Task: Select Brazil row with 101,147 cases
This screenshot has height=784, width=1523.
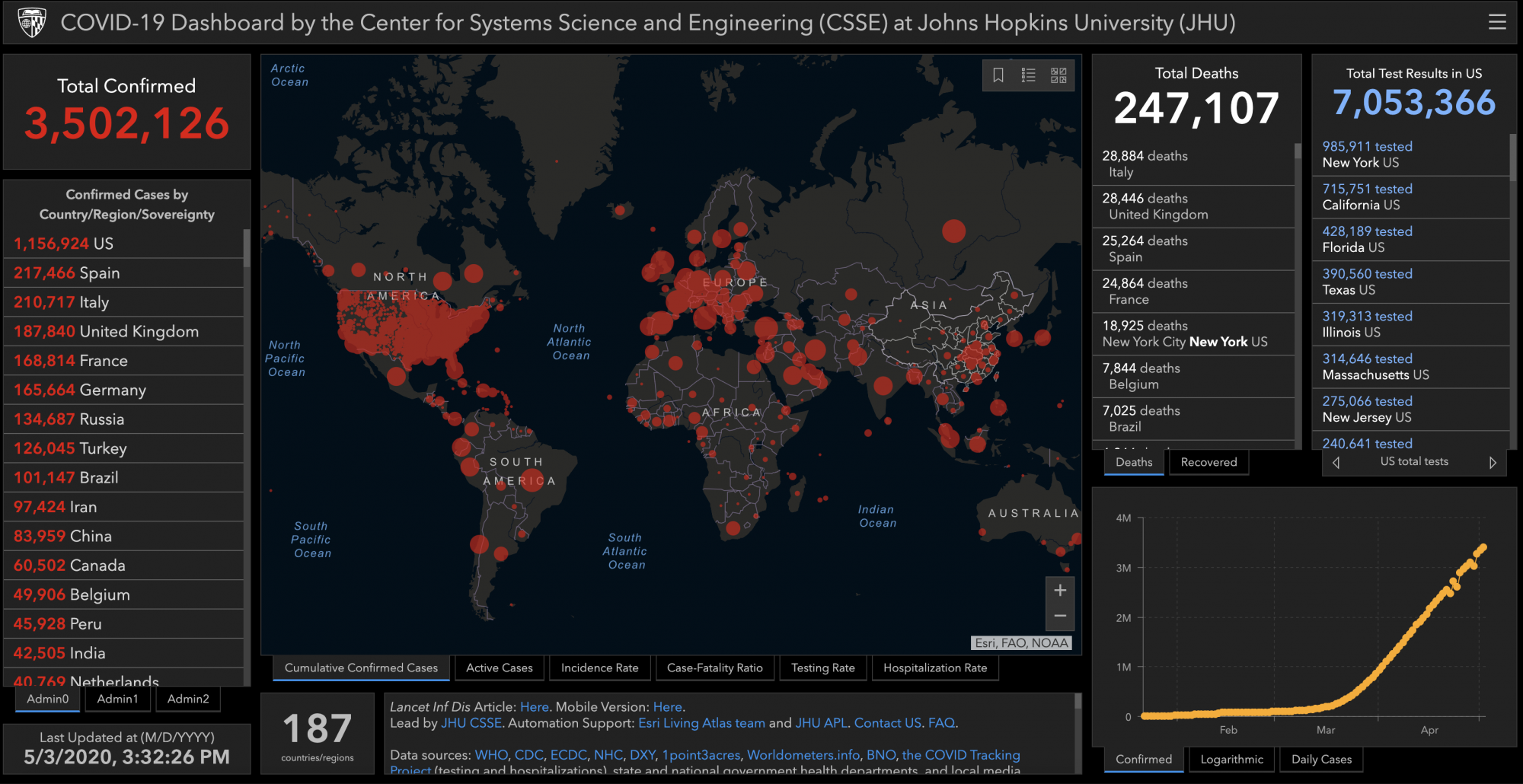Action: (123, 477)
